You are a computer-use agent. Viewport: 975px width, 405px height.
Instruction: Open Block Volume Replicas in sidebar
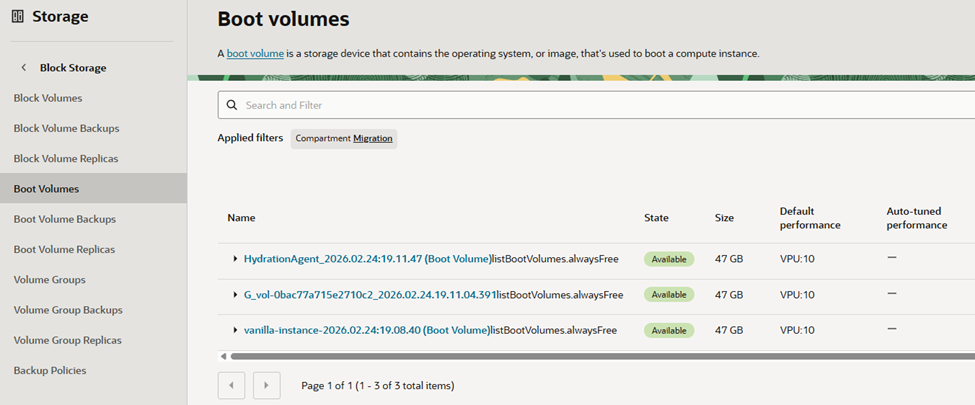click(x=66, y=158)
